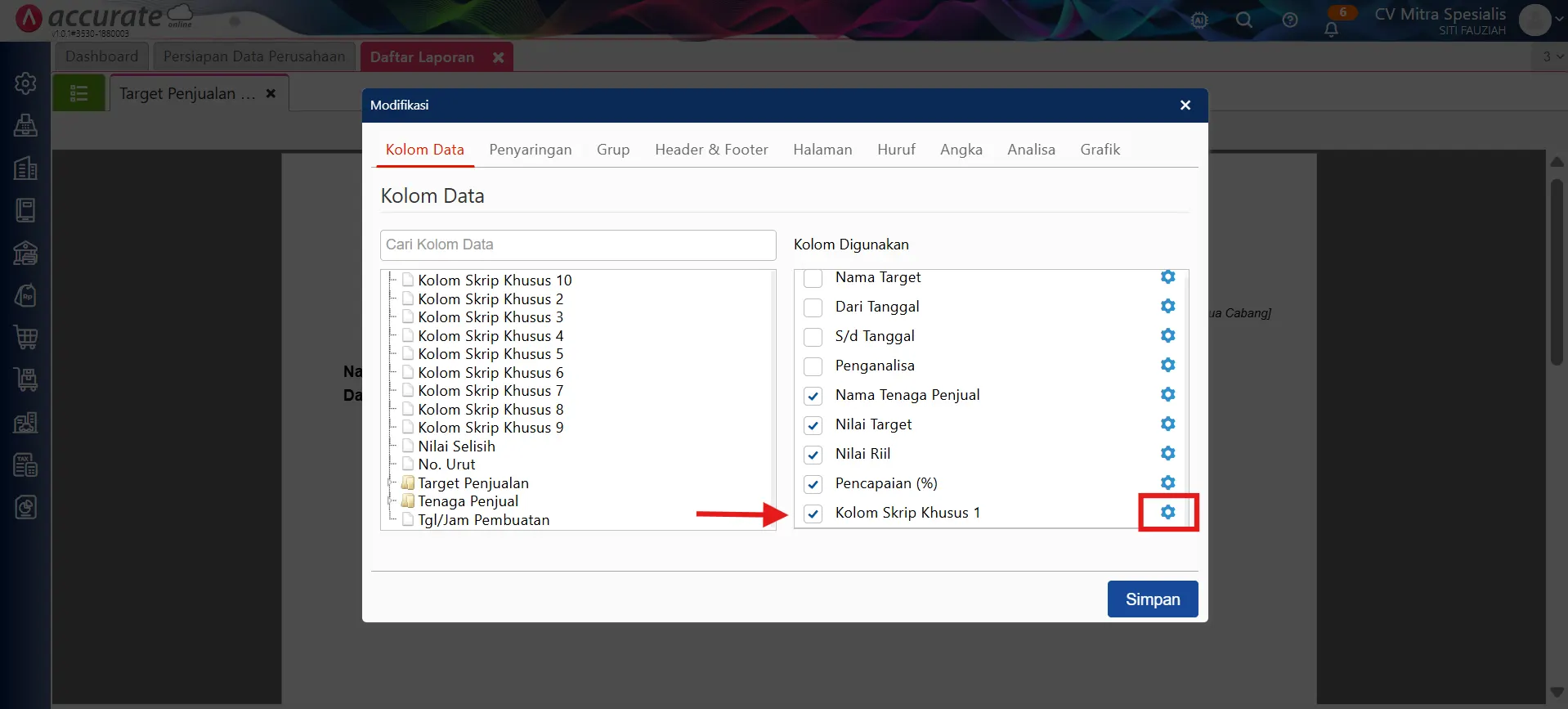Go to the Dashboard tab

(102, 56)
